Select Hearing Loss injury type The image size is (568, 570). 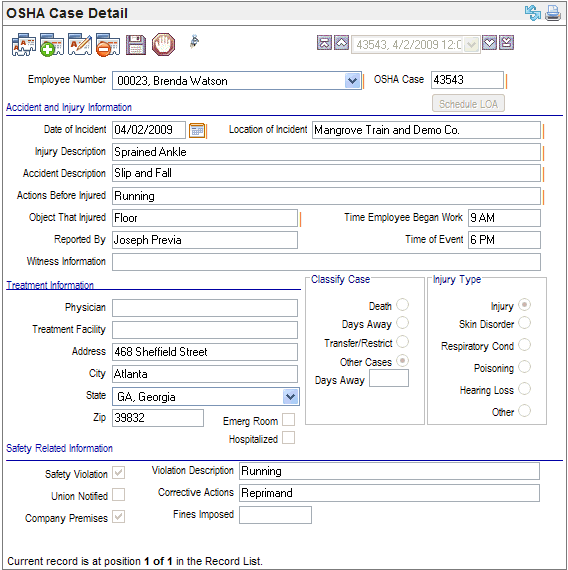524,389
